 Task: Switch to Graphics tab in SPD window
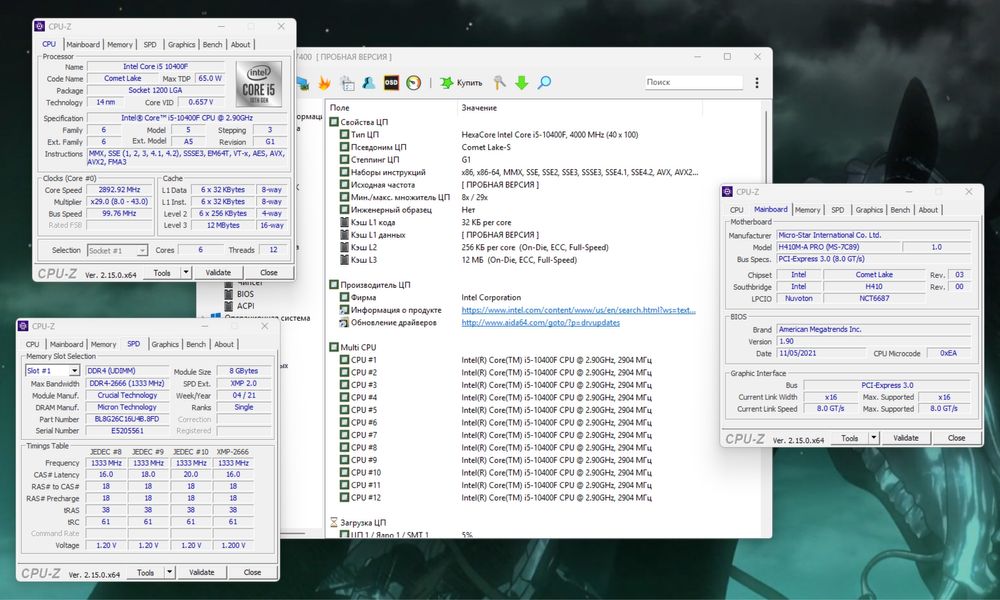tap(165, 344)
